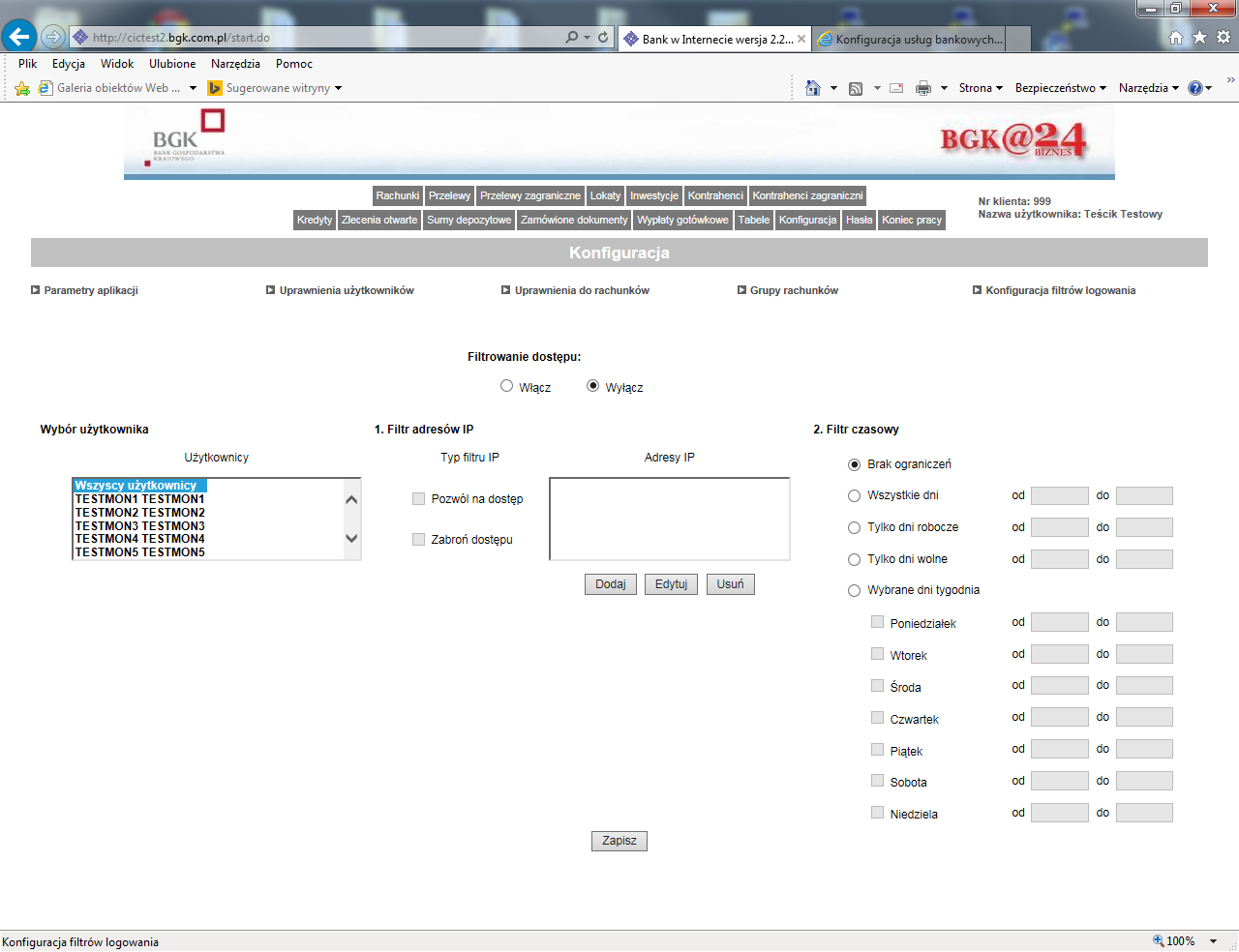
Task: Click the Piątek 'do' time field
Action: pyautogui.click(x=1144, y=749)
